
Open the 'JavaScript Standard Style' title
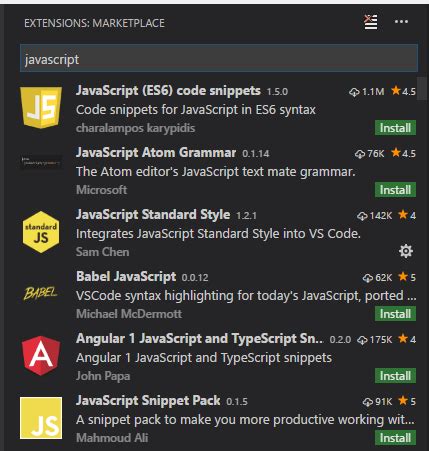pos(153,215)
